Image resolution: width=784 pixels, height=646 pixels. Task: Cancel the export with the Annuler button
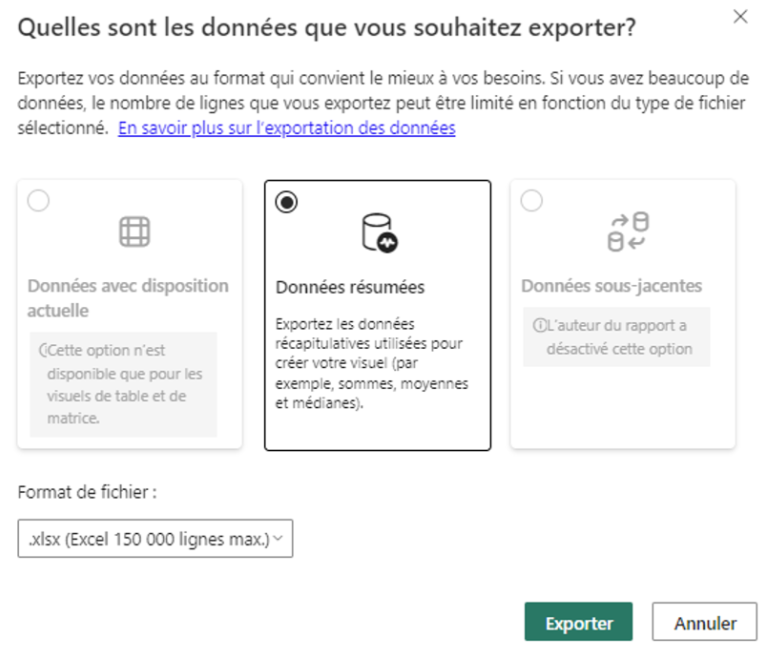tap(704, 622)
